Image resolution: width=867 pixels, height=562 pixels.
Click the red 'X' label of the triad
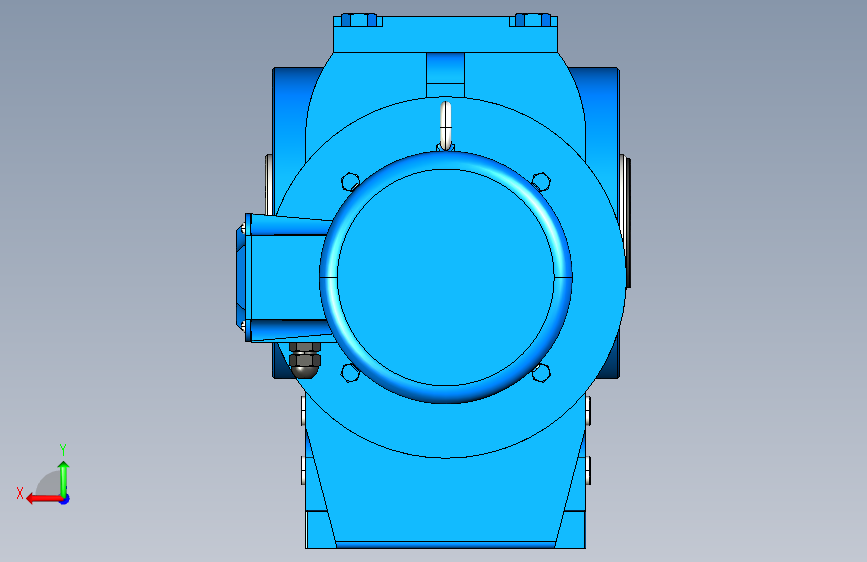pyautogui.click(x=20, y=493)
